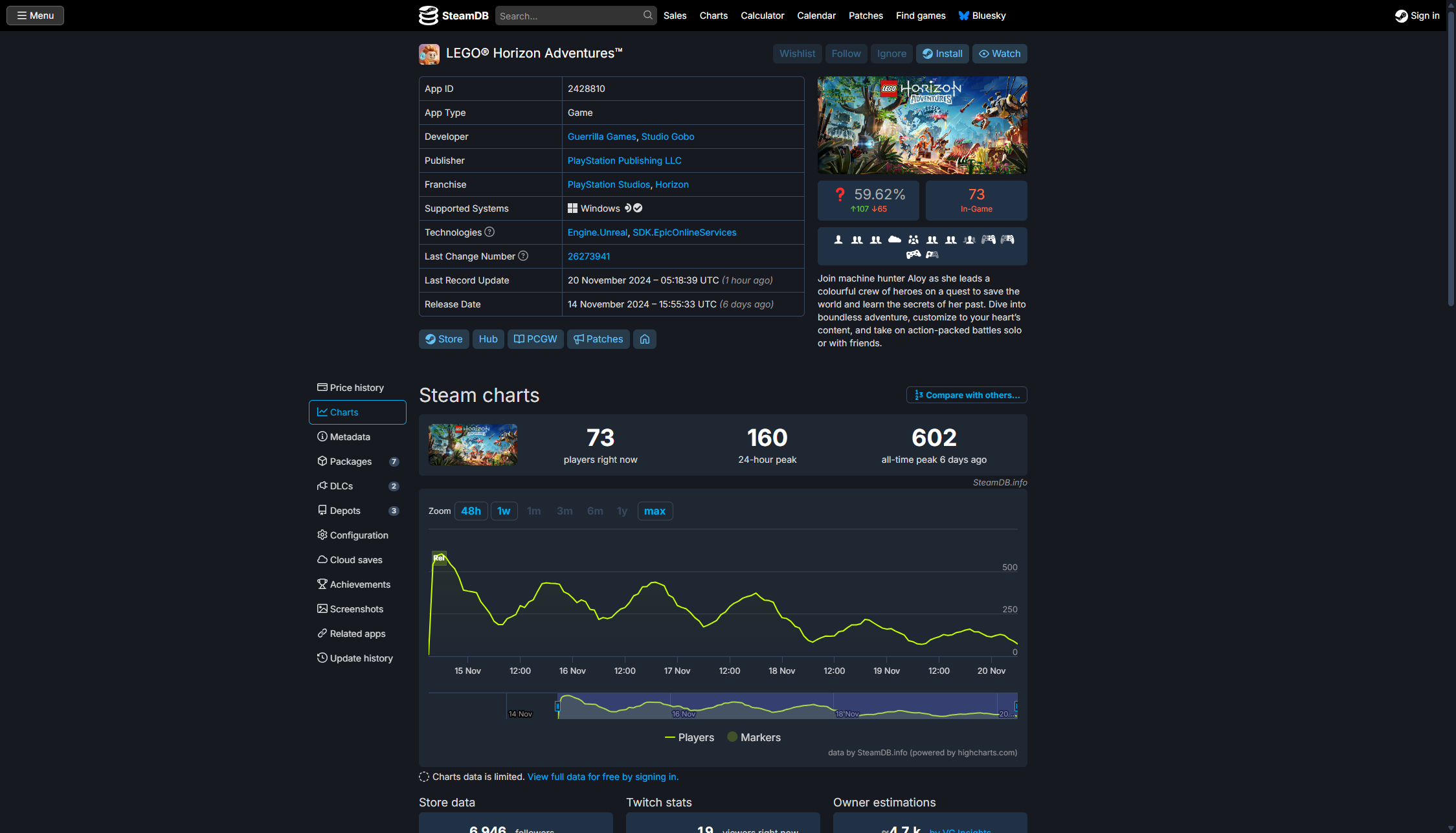Click the game header capsule image

(922, 125)
